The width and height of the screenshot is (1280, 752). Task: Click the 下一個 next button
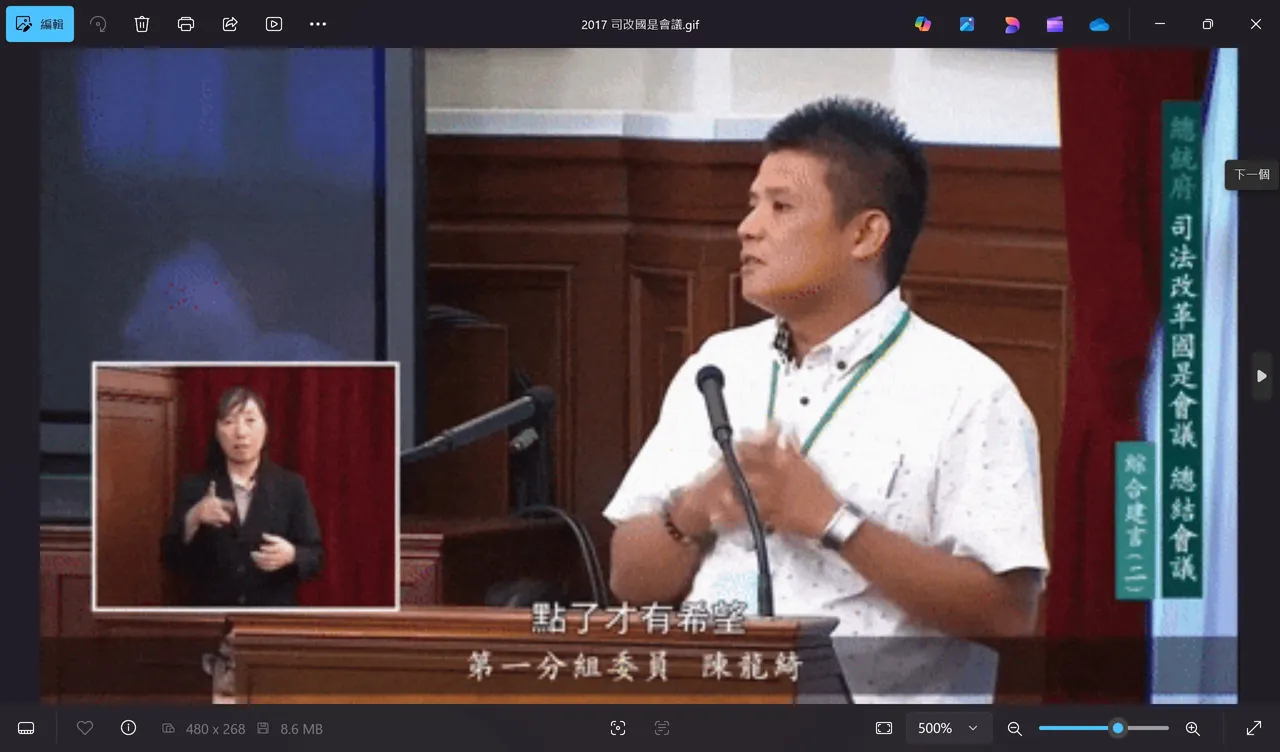pos(1251,174)
